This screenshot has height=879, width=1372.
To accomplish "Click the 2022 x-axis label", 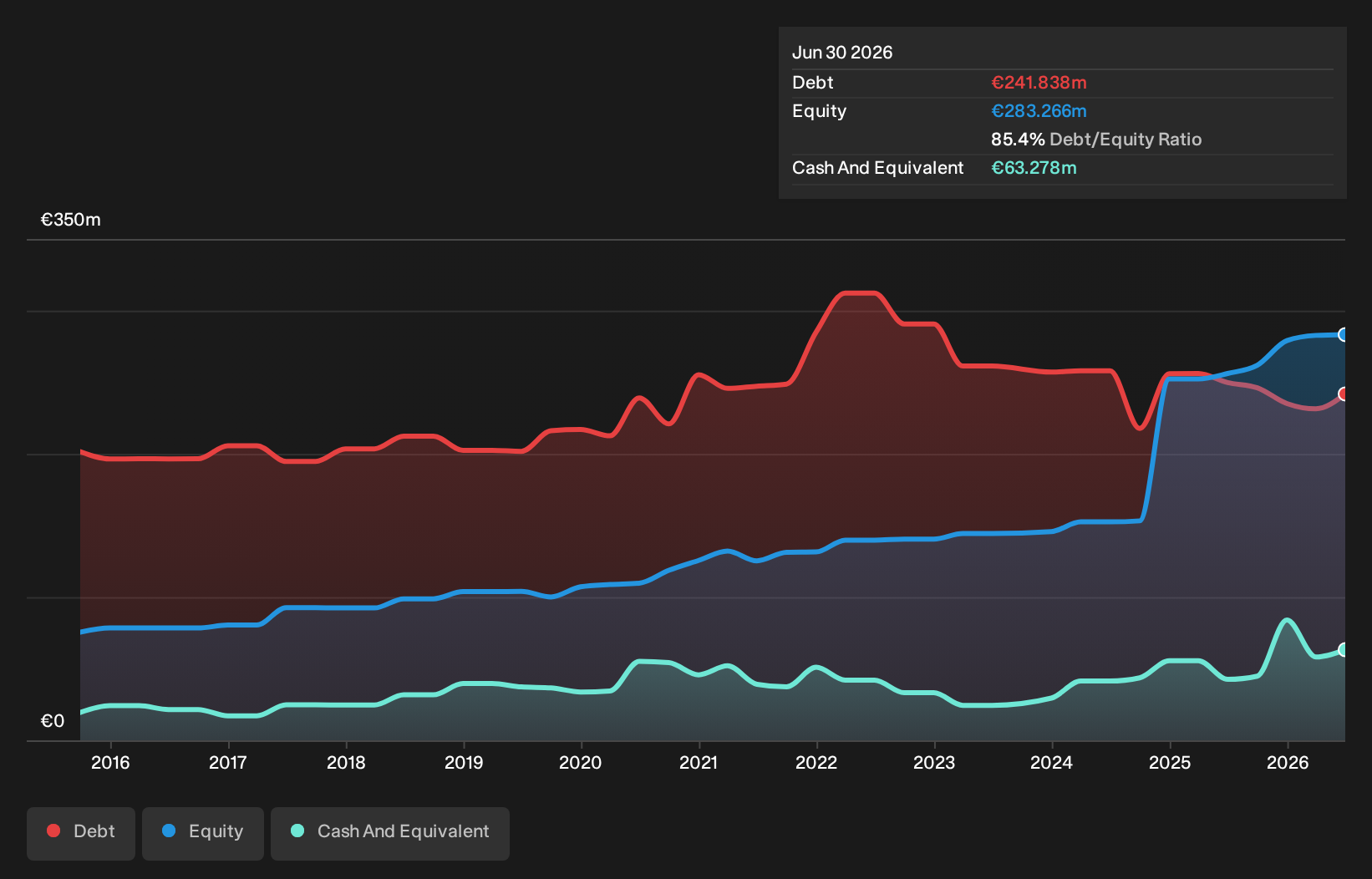I will coord(816,762).
